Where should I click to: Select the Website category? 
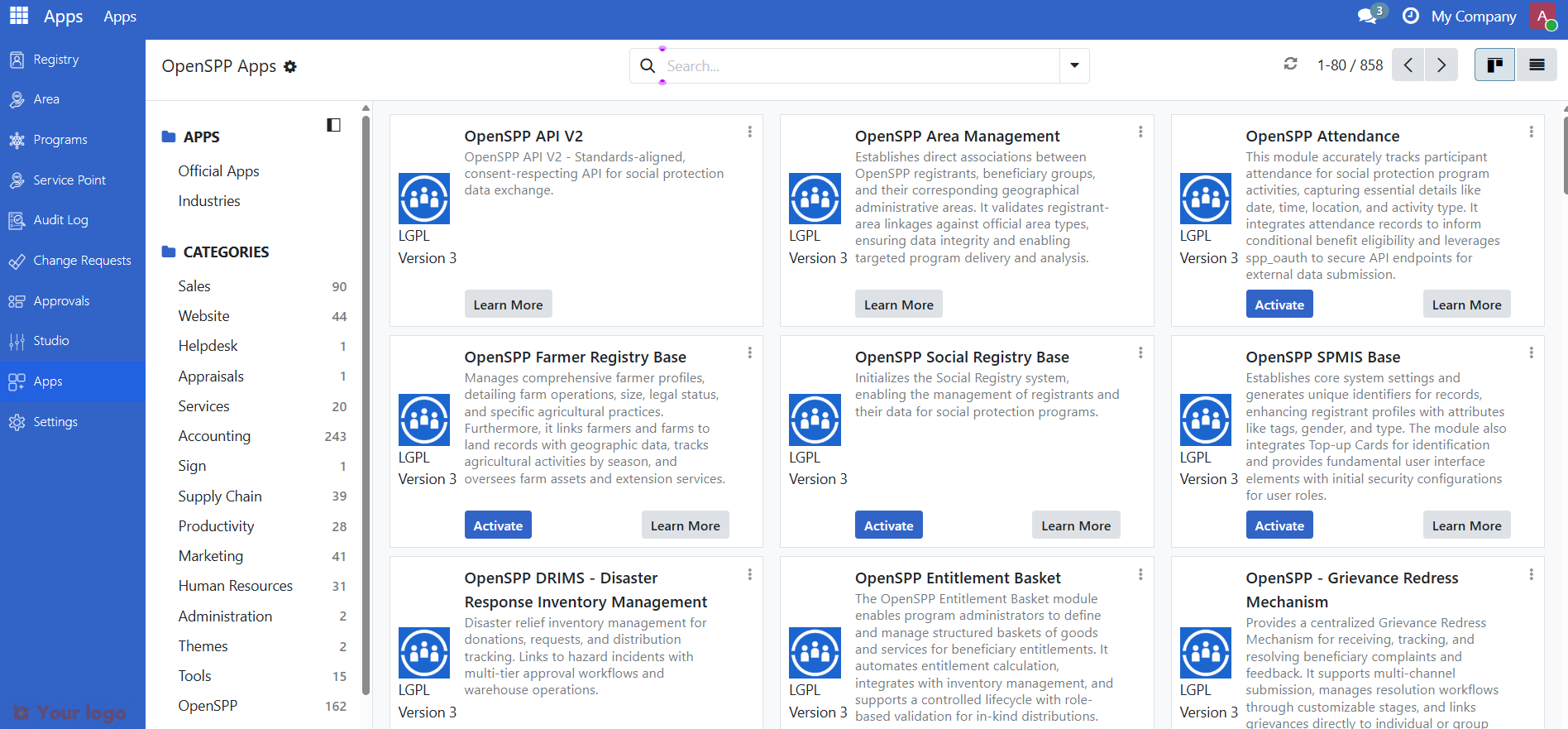(261, 316)
